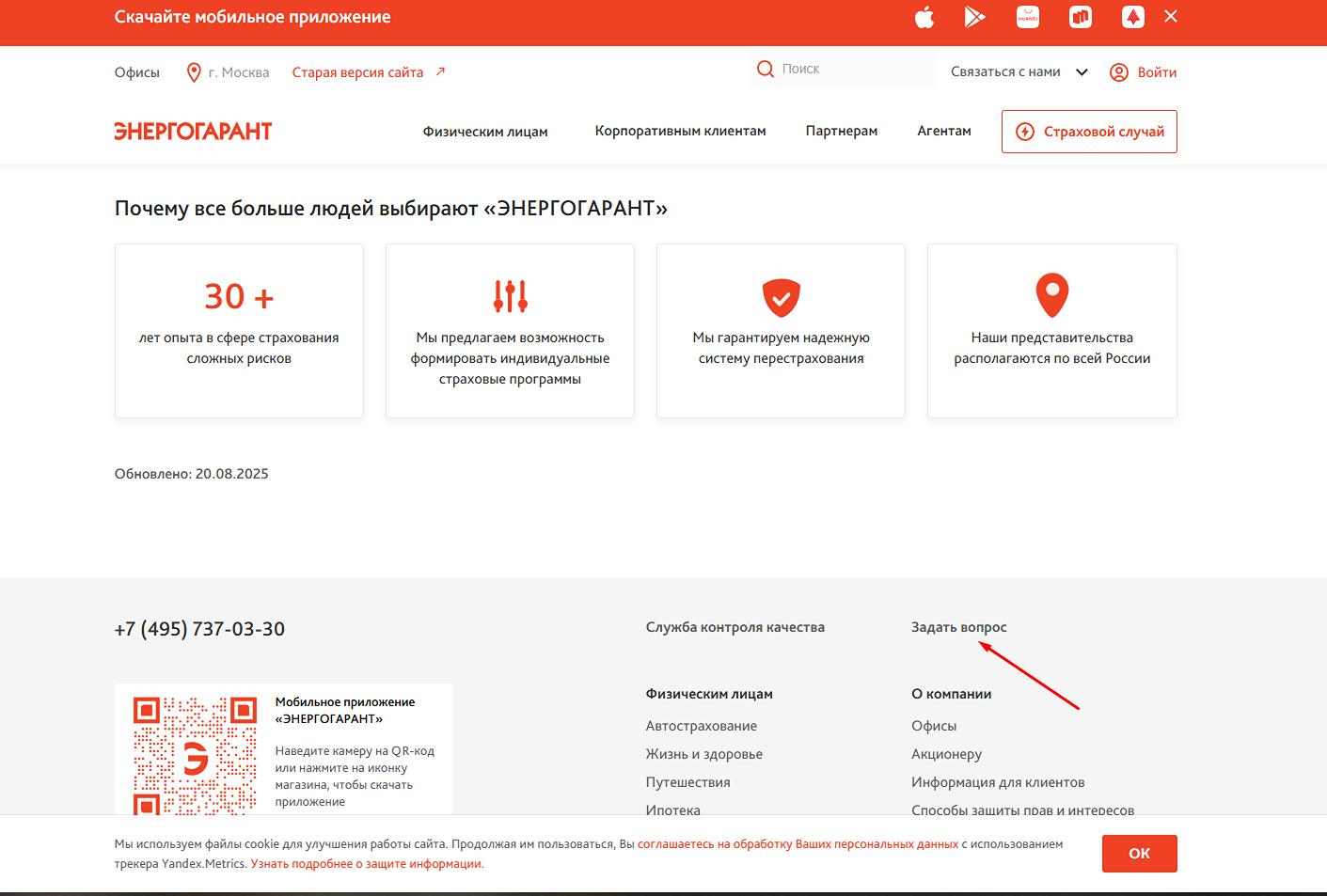Open the Задать вопрос footer link

(958, 627)
